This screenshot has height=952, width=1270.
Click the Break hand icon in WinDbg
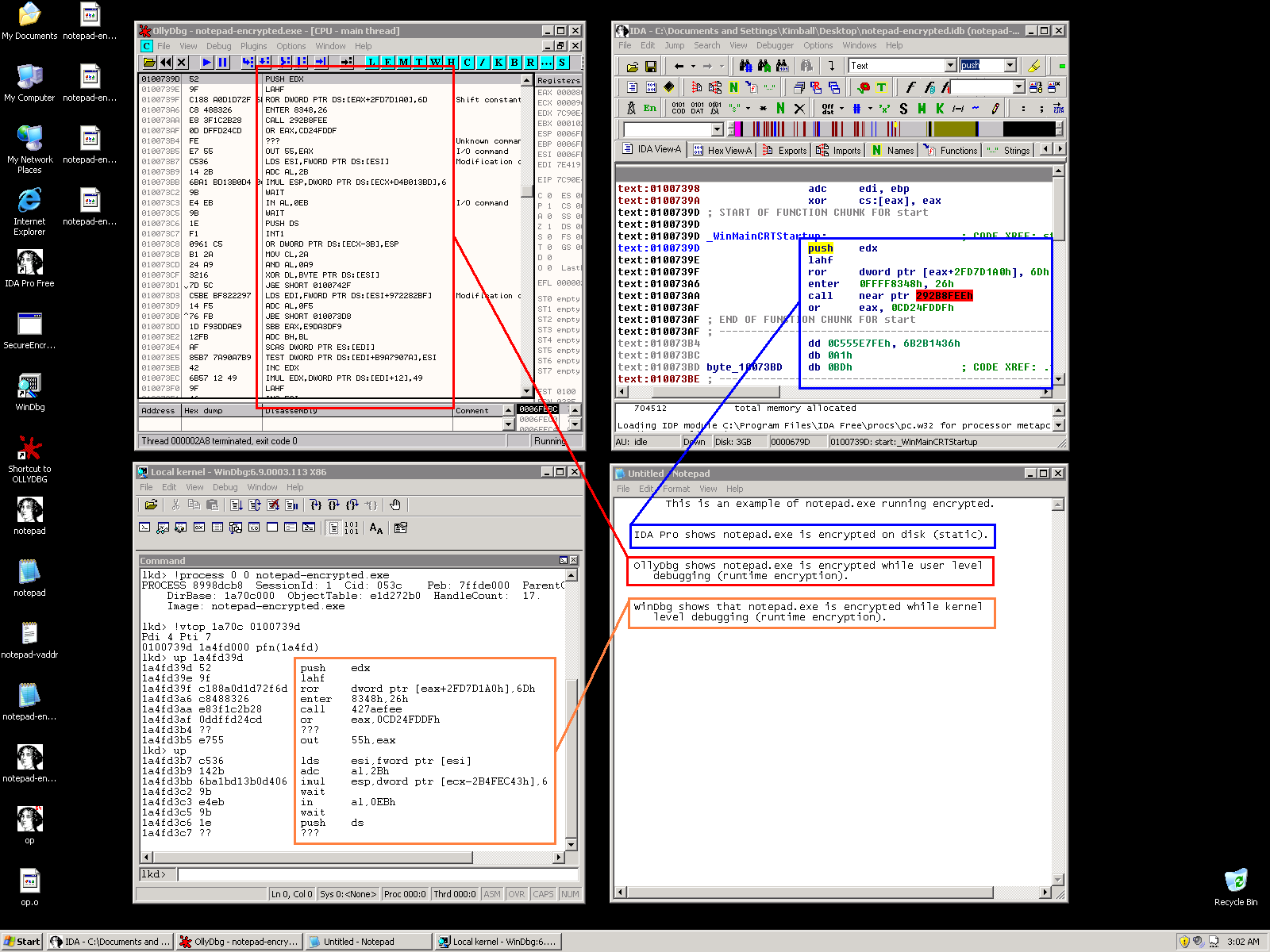(x=395, y=505)
